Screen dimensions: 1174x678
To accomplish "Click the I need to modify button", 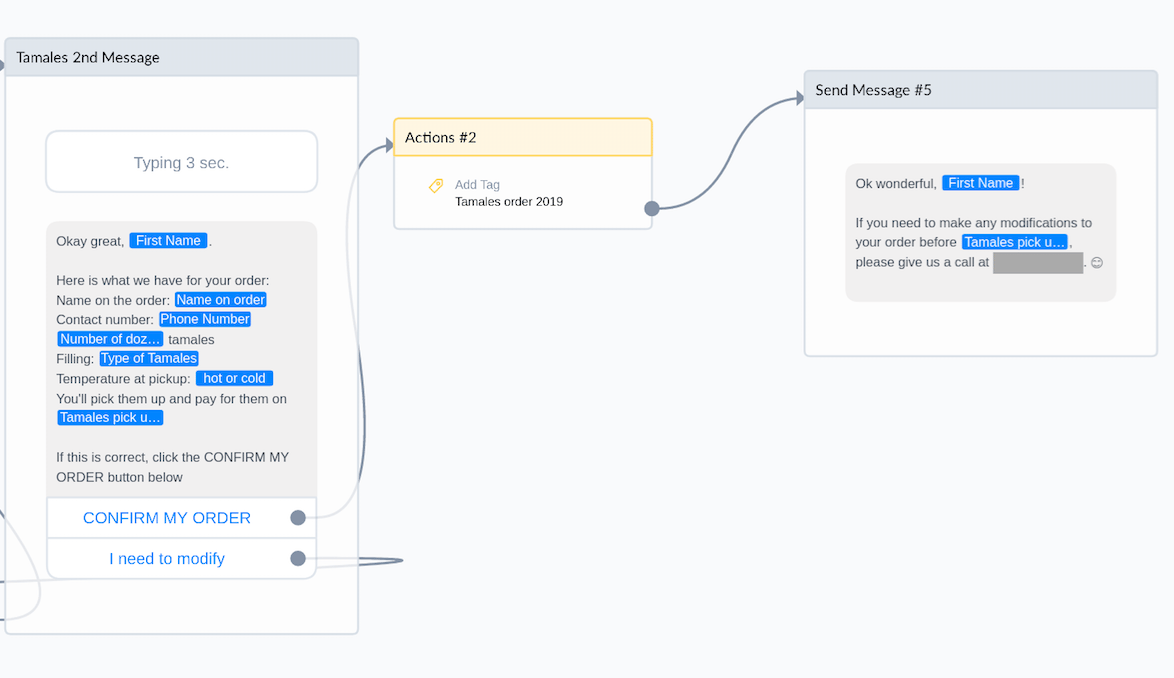I will (x=182, y=558).
